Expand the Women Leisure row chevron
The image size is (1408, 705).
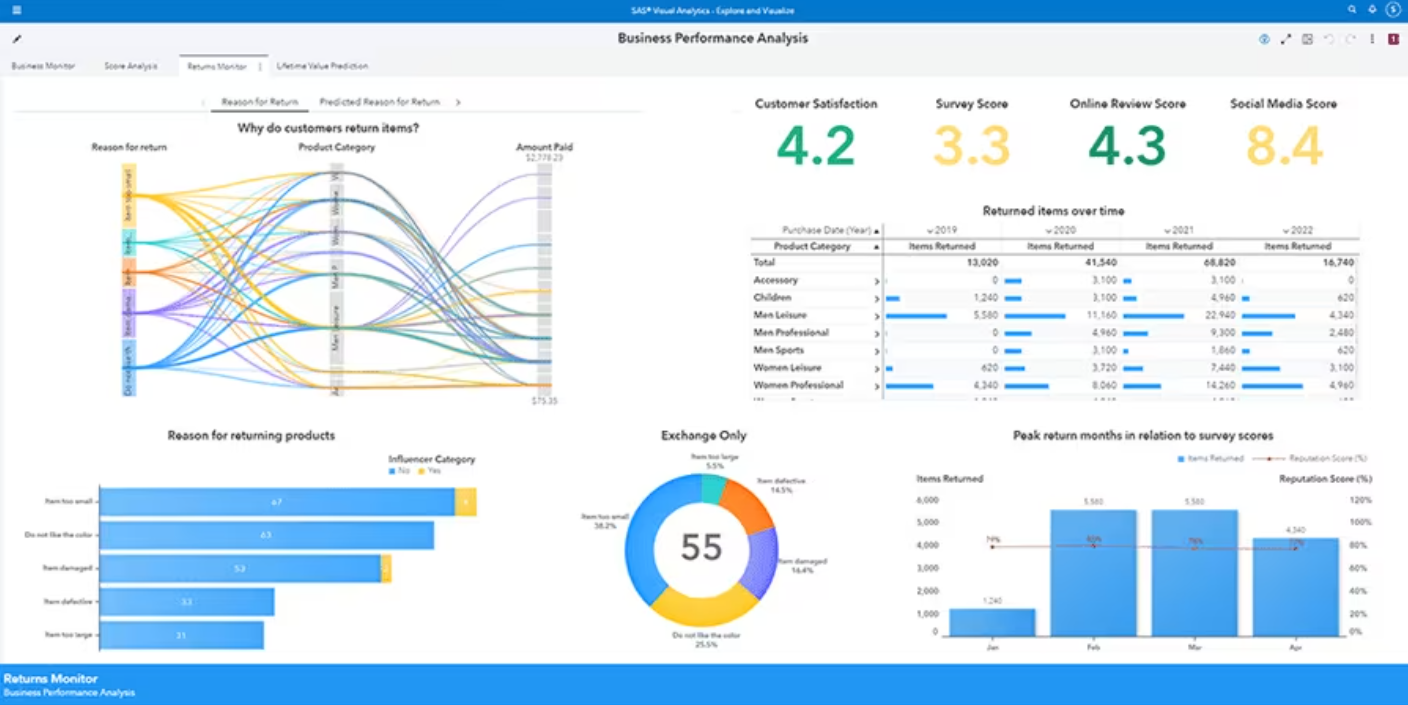click(x=877, y=368)
